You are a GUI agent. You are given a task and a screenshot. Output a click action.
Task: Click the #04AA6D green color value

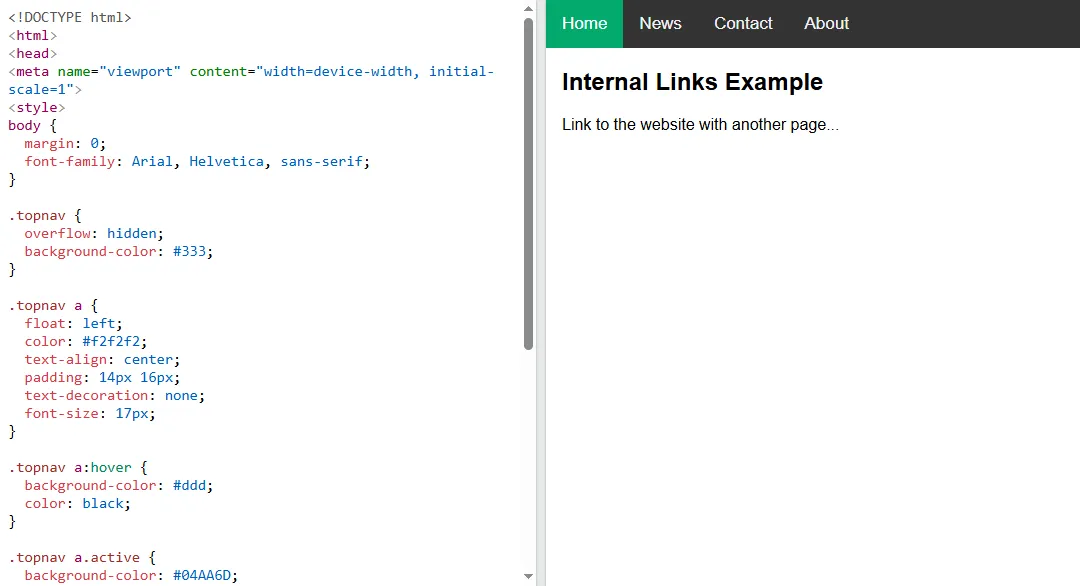click(204, 575)
